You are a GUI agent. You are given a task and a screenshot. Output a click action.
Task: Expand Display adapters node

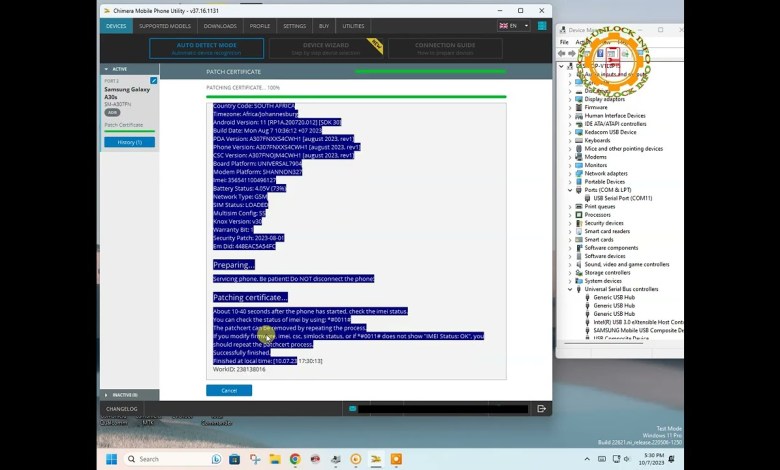[x=570, y=99]
